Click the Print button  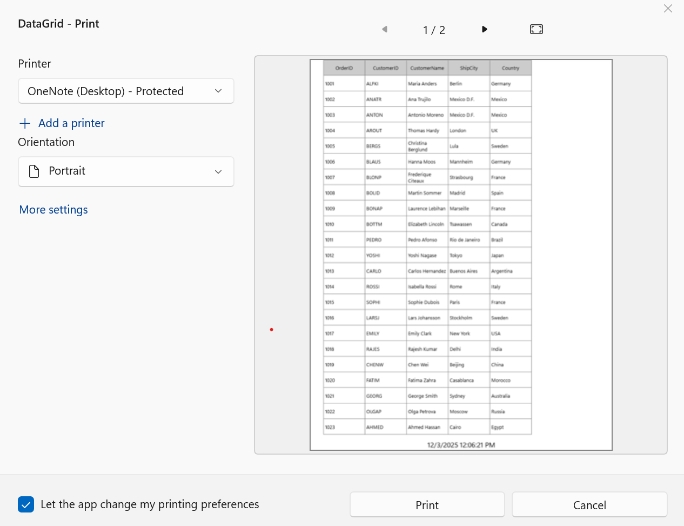[x=427, y=505]
